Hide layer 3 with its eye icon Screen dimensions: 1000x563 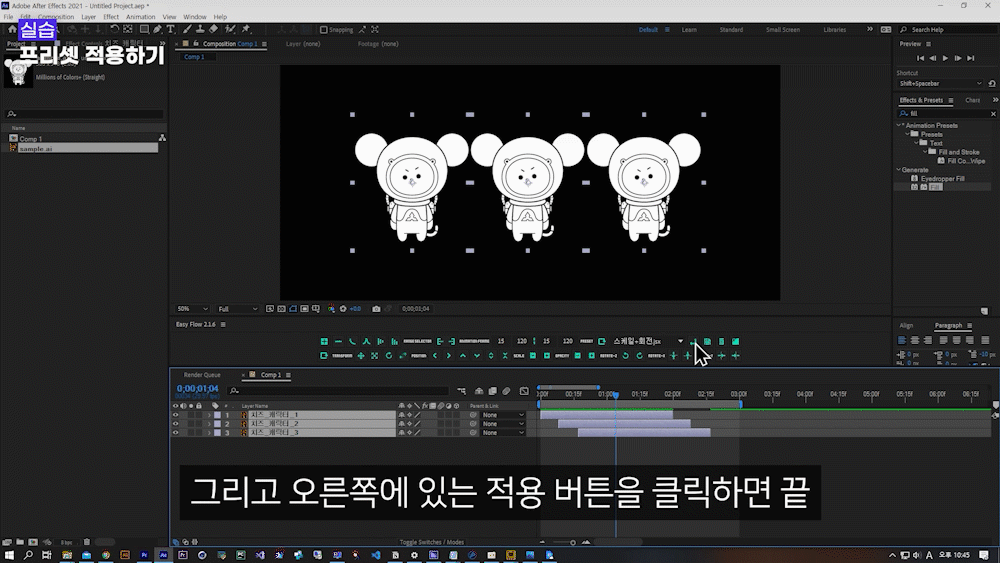pos(175,433)
